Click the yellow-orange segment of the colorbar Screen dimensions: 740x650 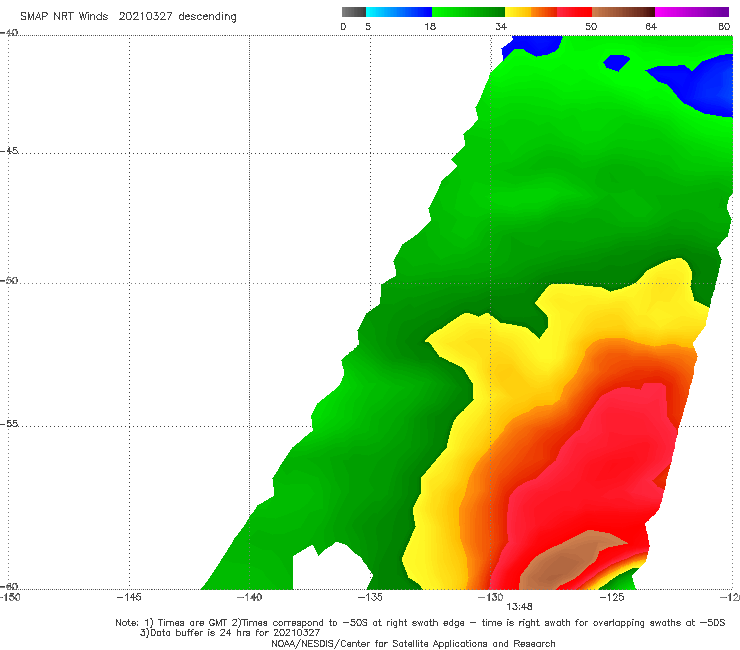tap(531, 12)
